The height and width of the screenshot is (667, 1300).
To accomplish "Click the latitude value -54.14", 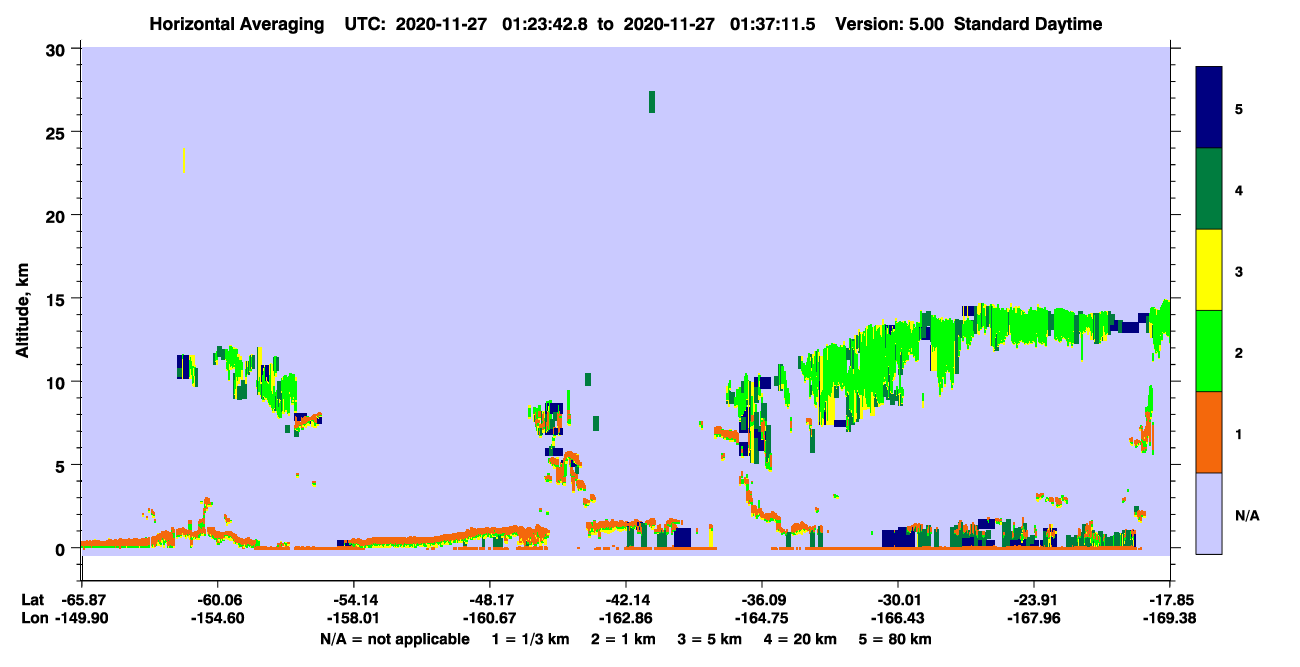I will point(353,600).
